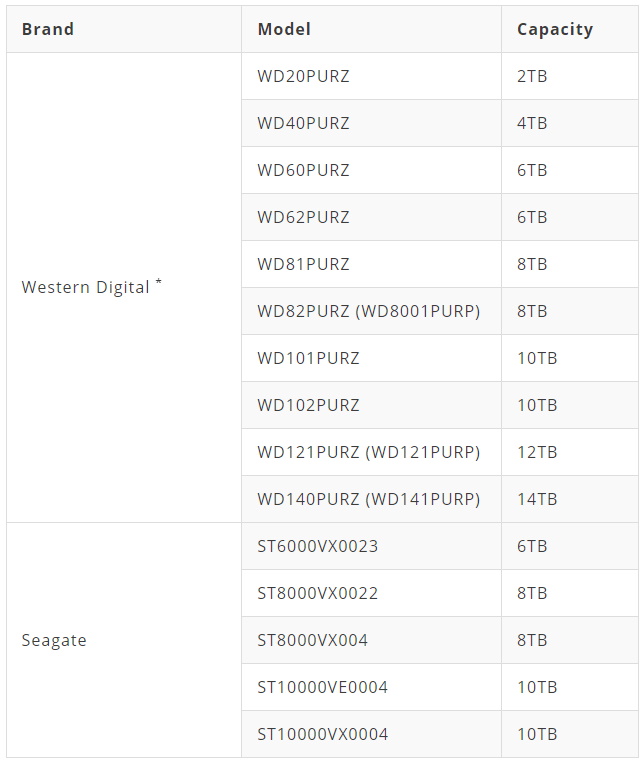
Task: Select the WD20PURZ model cell
Action: (x=371, y=76)
